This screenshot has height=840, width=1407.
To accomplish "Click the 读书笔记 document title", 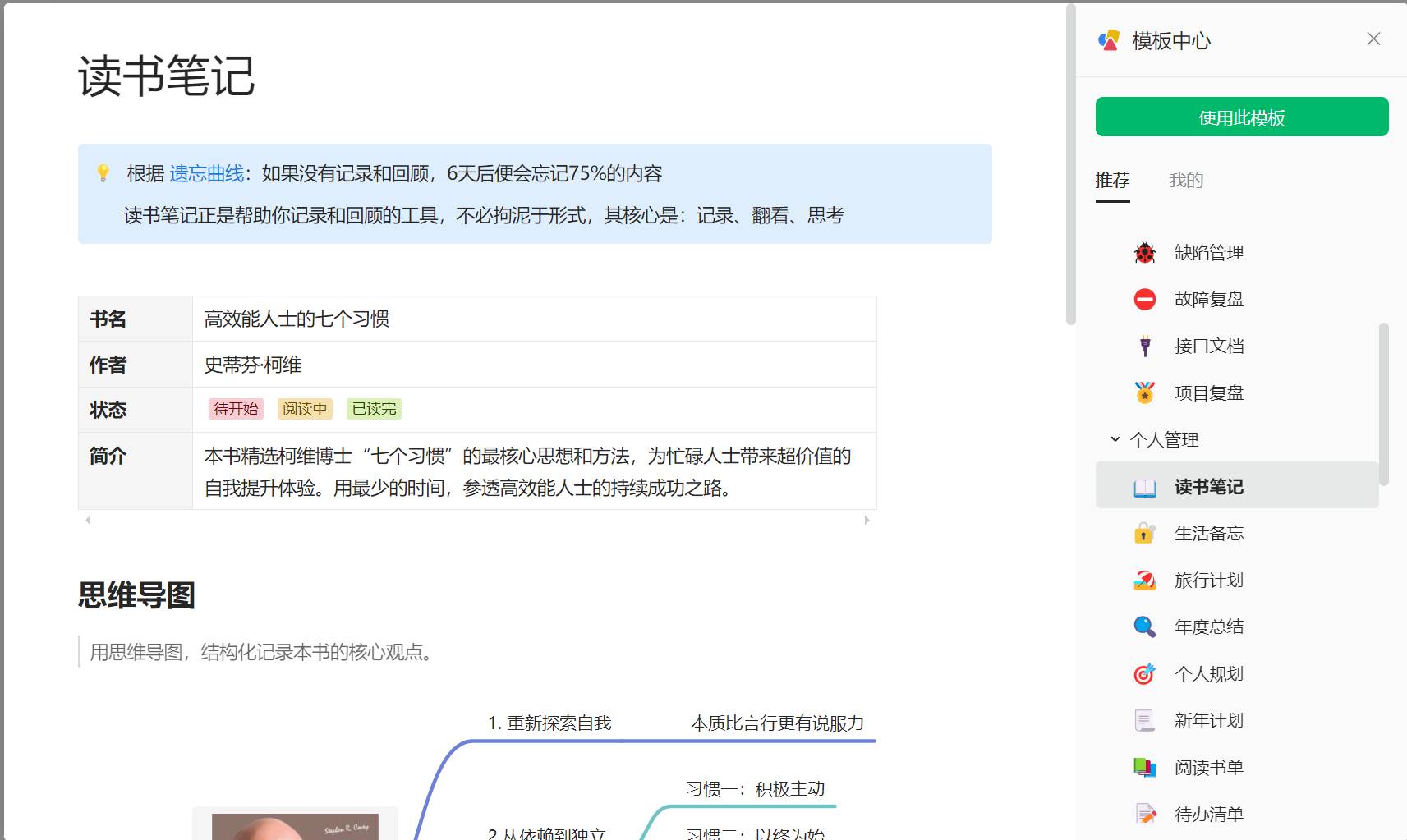I will [167, 76].
